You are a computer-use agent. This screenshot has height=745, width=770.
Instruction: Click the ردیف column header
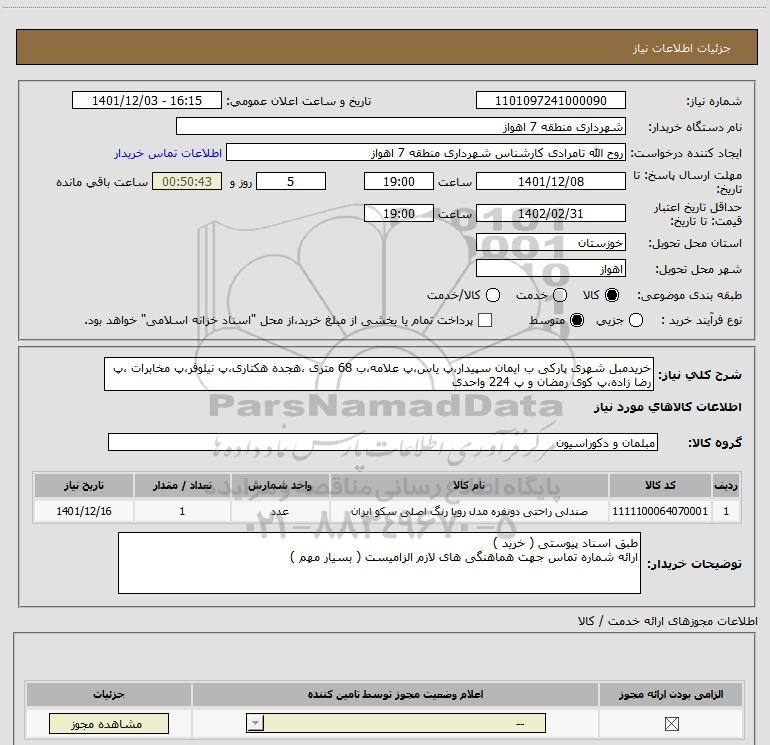(726, 485)
